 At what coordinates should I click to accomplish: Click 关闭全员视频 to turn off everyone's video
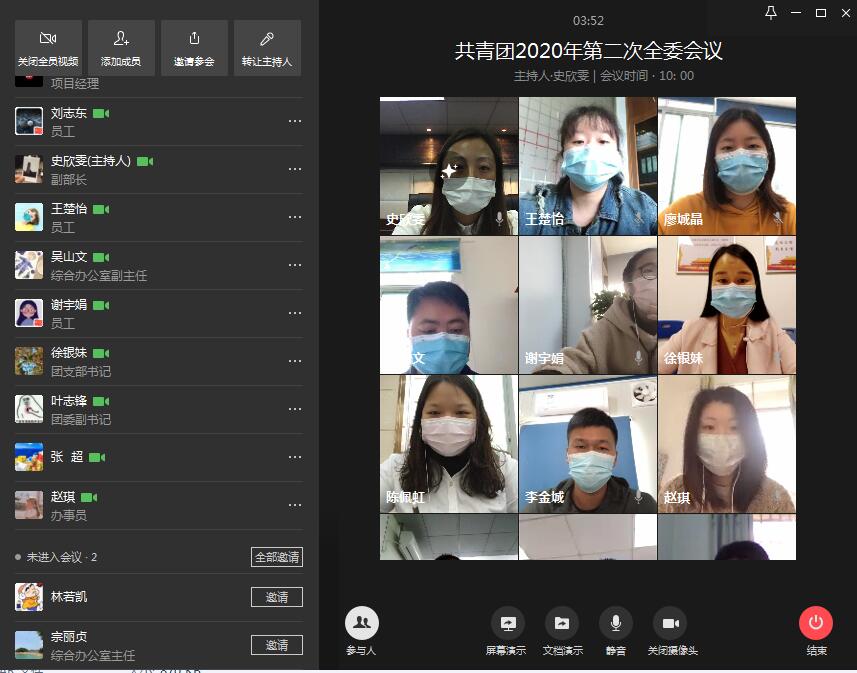pos(48,47)
